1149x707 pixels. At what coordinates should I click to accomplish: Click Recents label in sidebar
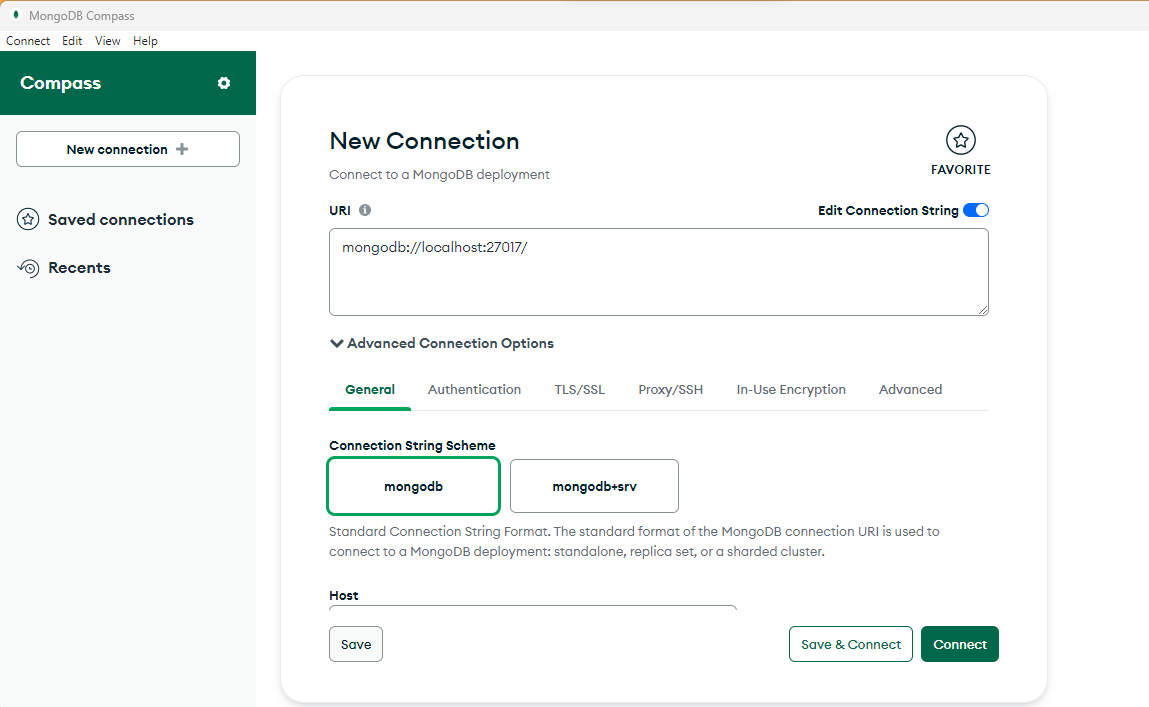coord(79,268)
